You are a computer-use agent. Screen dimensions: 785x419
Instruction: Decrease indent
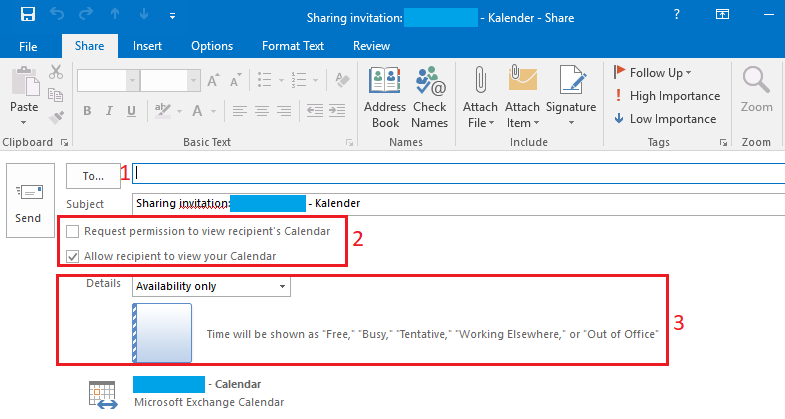[x=315, y=111]
